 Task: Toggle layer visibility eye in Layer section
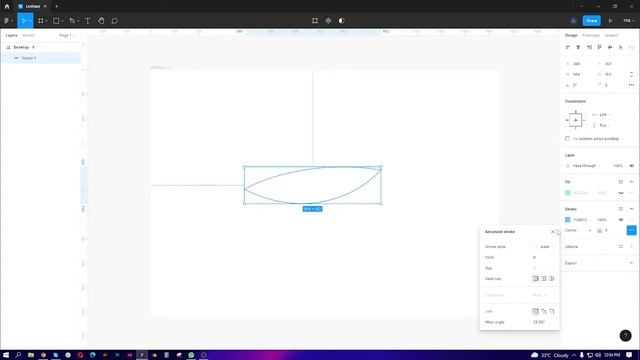click(x=631, y=166)
